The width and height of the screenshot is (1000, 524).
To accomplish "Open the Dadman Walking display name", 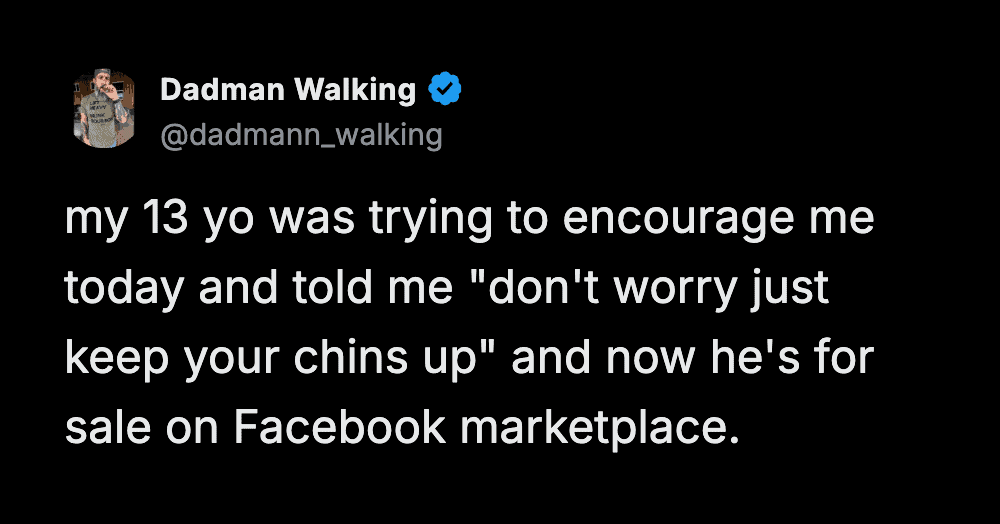I will pyautogui.click(x=288, y=91).
